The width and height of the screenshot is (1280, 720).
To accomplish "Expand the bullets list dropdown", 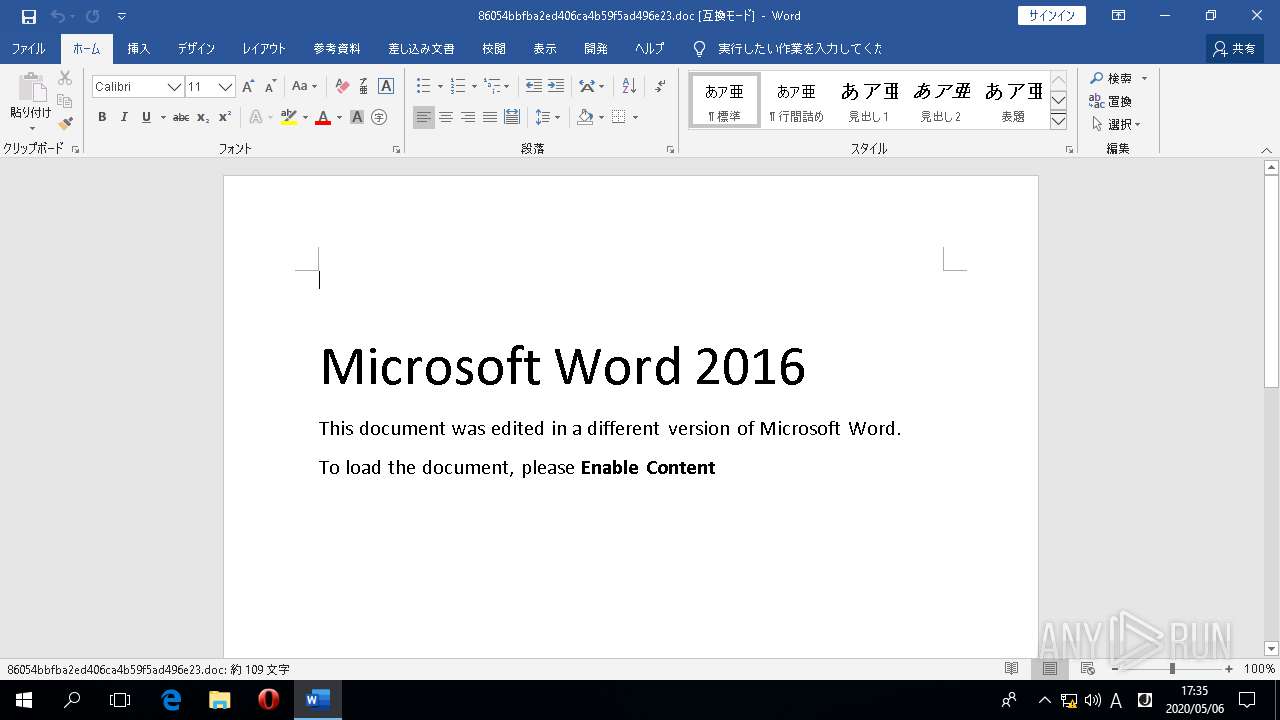I will click(x=440, y=87).
